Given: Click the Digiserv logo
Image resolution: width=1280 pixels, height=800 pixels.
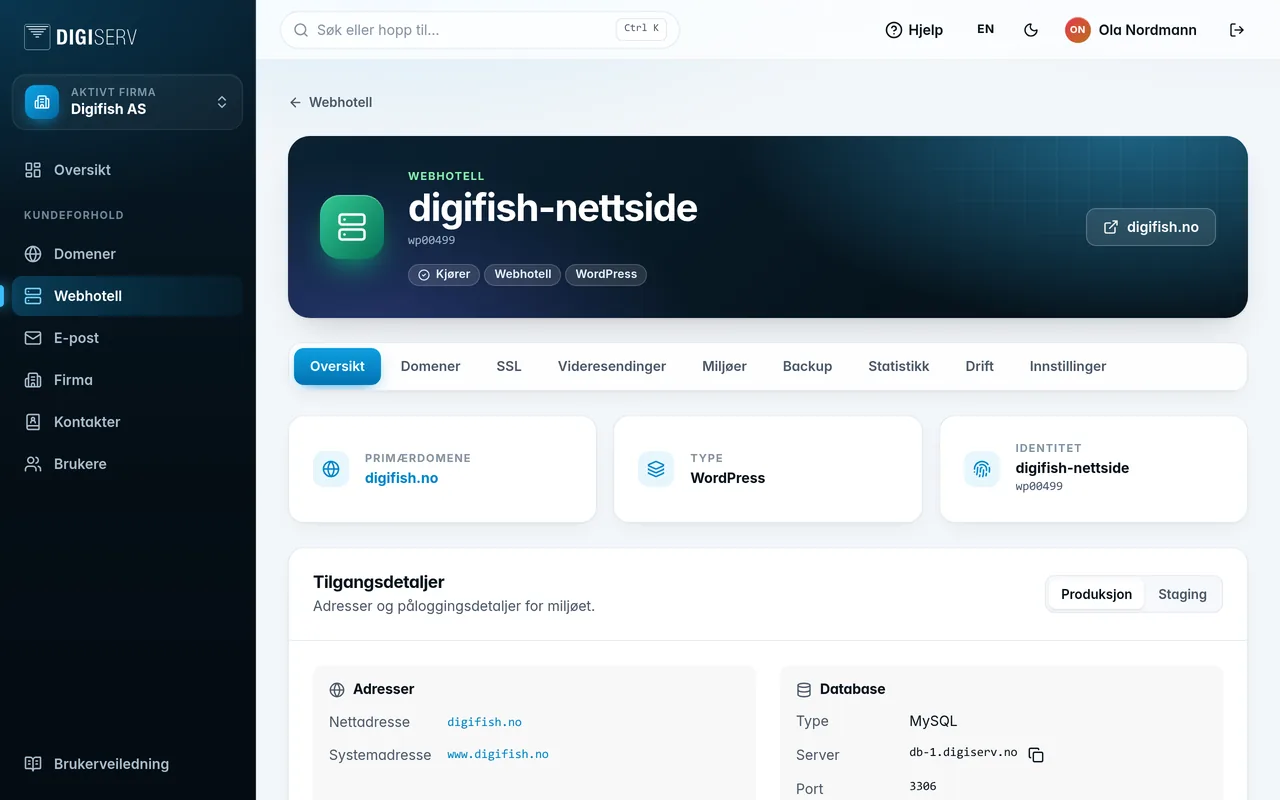Looking at the screenshot, I should [x=80, y=37].
